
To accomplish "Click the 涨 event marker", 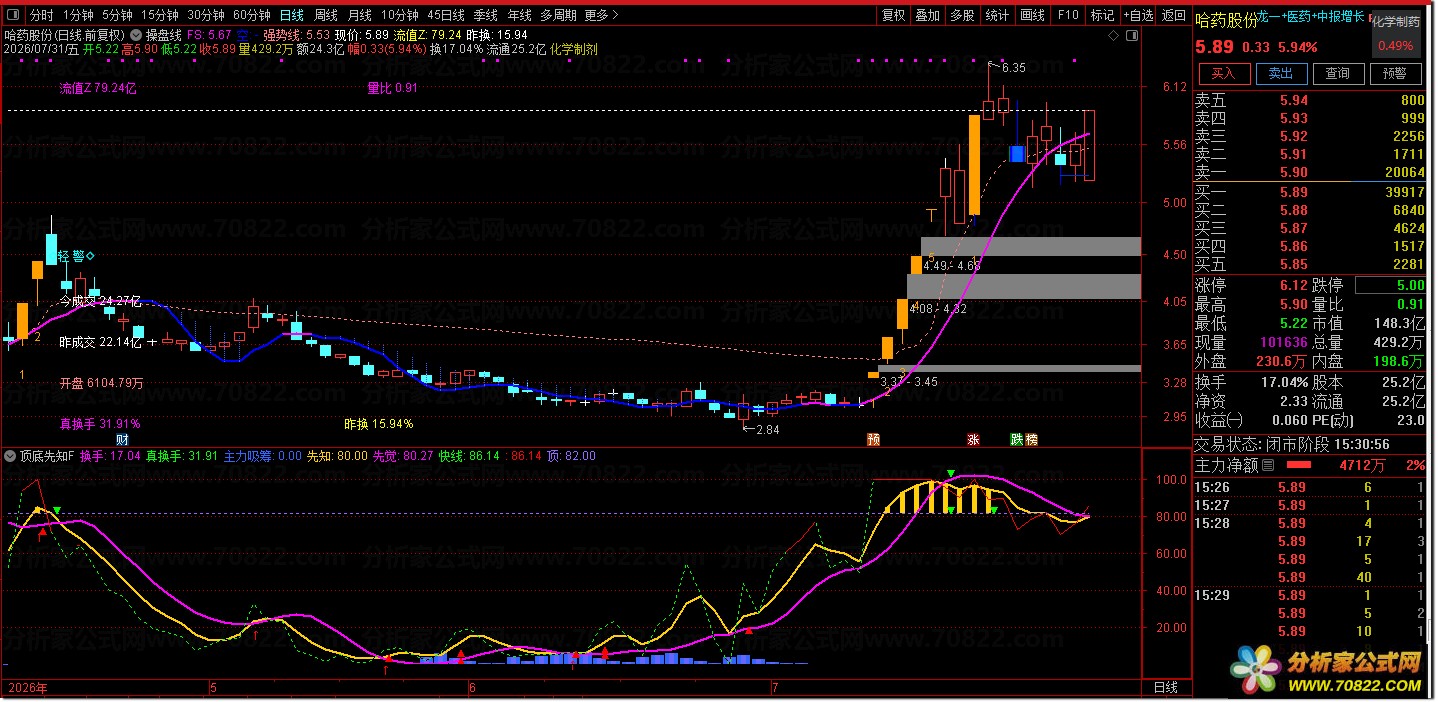I will pos(973,439).
